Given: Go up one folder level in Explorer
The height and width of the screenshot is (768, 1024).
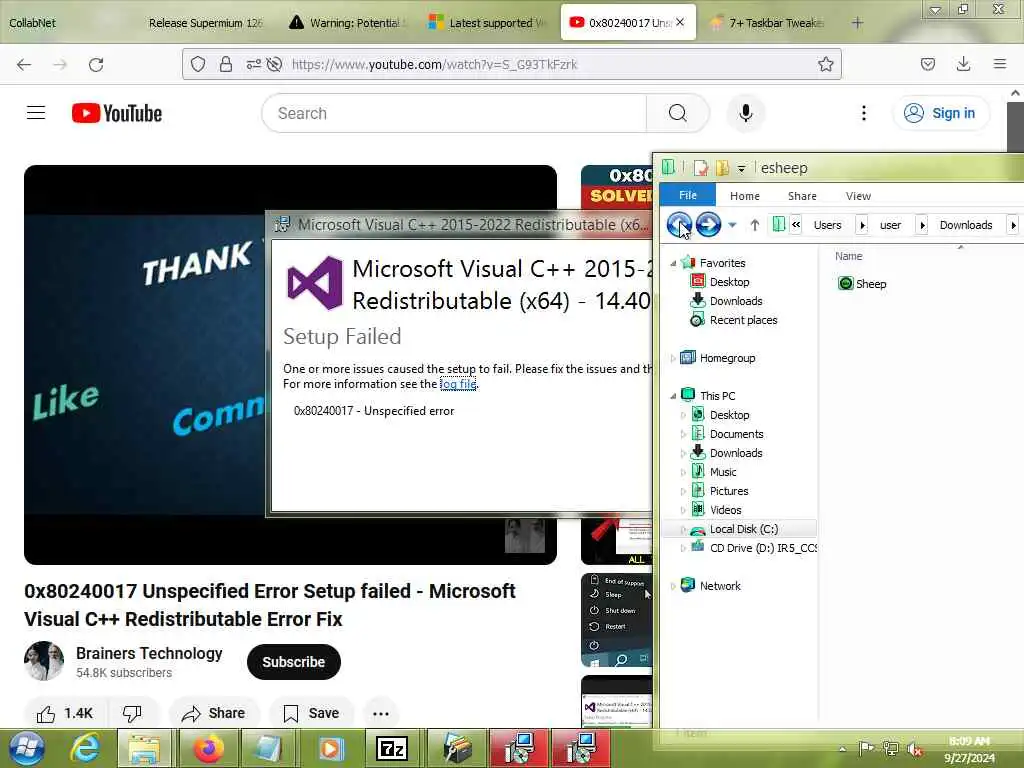Looking at the screenshot, I should [754, 225].
